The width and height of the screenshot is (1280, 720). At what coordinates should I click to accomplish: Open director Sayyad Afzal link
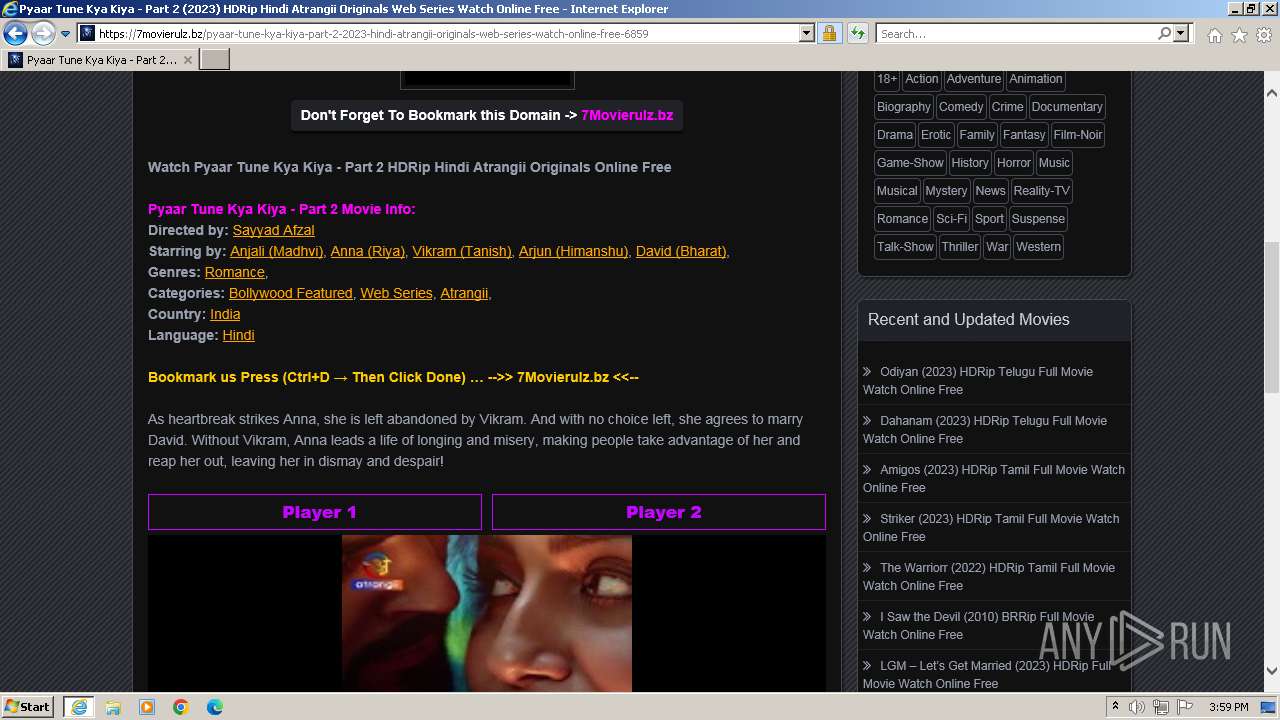point(273,230)
